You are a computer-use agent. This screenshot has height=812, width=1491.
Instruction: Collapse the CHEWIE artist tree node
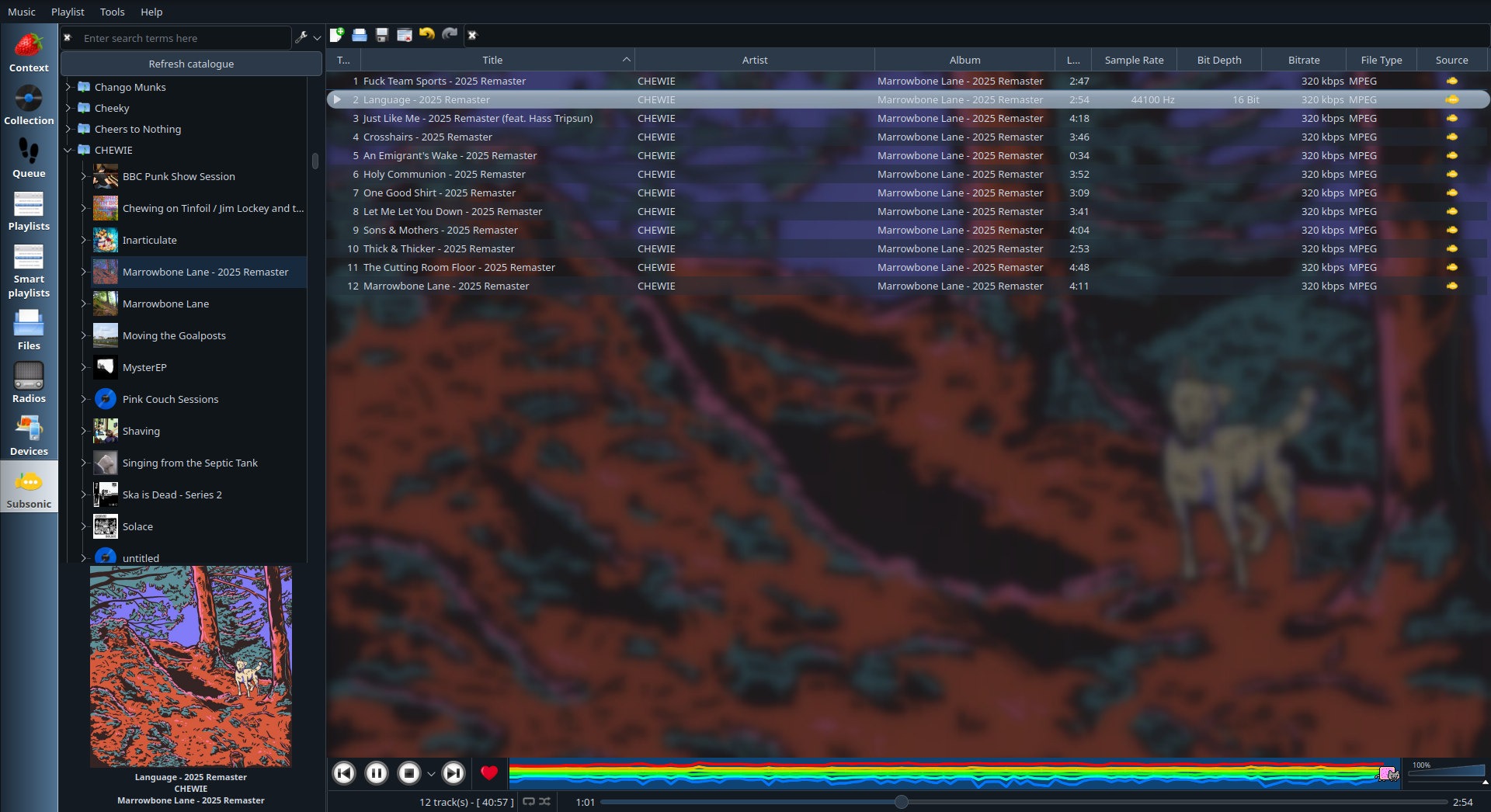(x=68, y=150)
